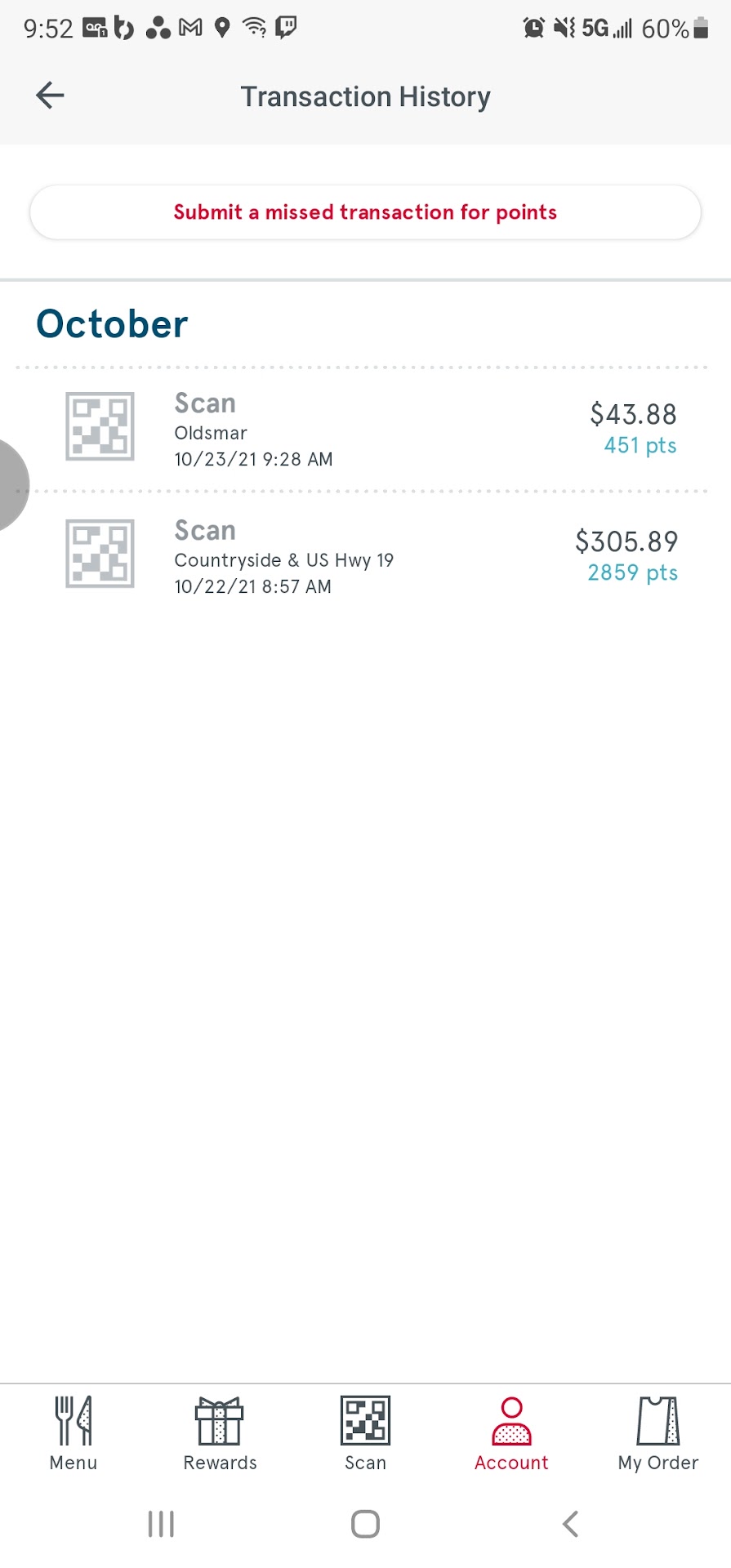Tap the 2859 pts label
The height and width of the screenshot is (1568, 731).
click(x=633, y=573)
